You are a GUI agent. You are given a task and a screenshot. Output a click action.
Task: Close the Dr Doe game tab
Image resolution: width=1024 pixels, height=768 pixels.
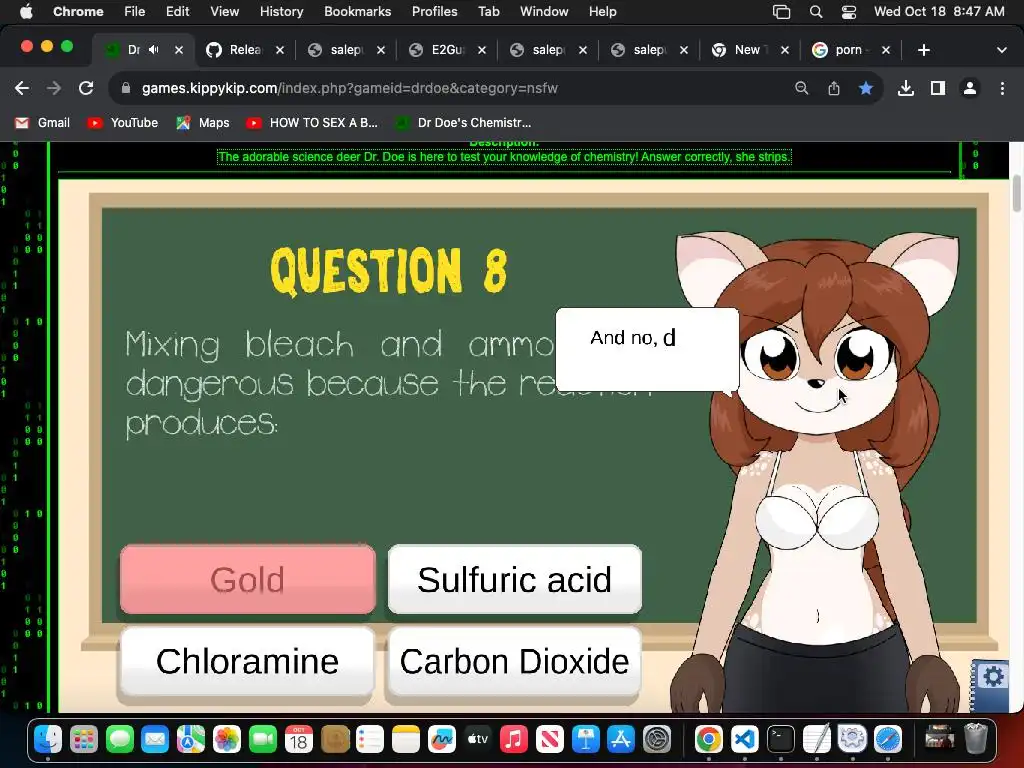tap(179, 50)
